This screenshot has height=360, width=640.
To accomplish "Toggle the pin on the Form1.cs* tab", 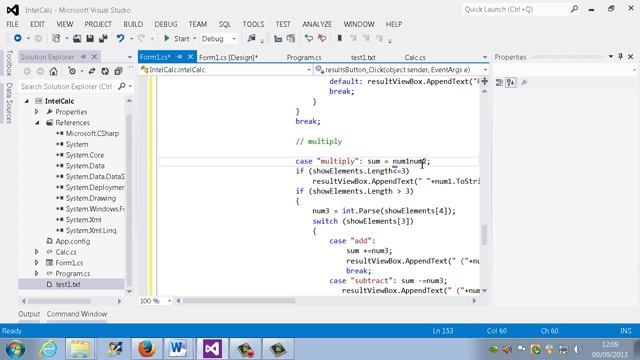I will coord(180,57).
